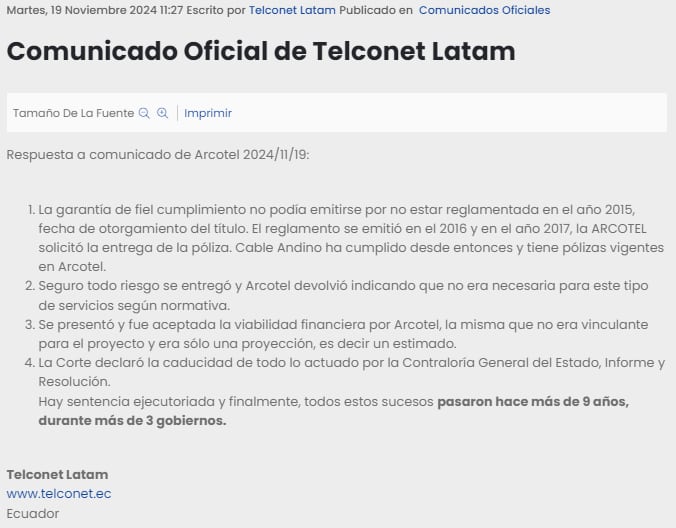This screenshot has width=676, height=528.
Task: Click the bold Telconet Latam signature text
Action: (57, 474)
